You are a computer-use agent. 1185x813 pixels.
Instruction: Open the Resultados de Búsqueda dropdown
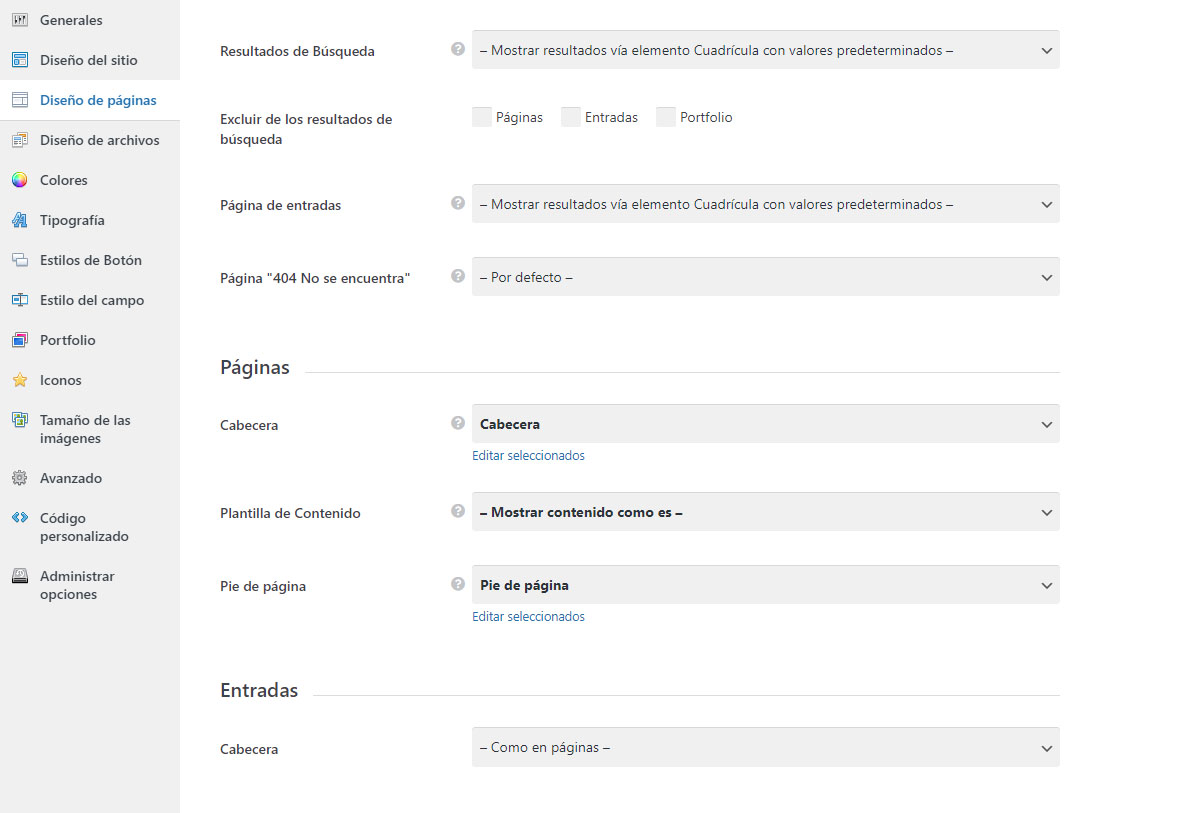click(x=766, y=50)
